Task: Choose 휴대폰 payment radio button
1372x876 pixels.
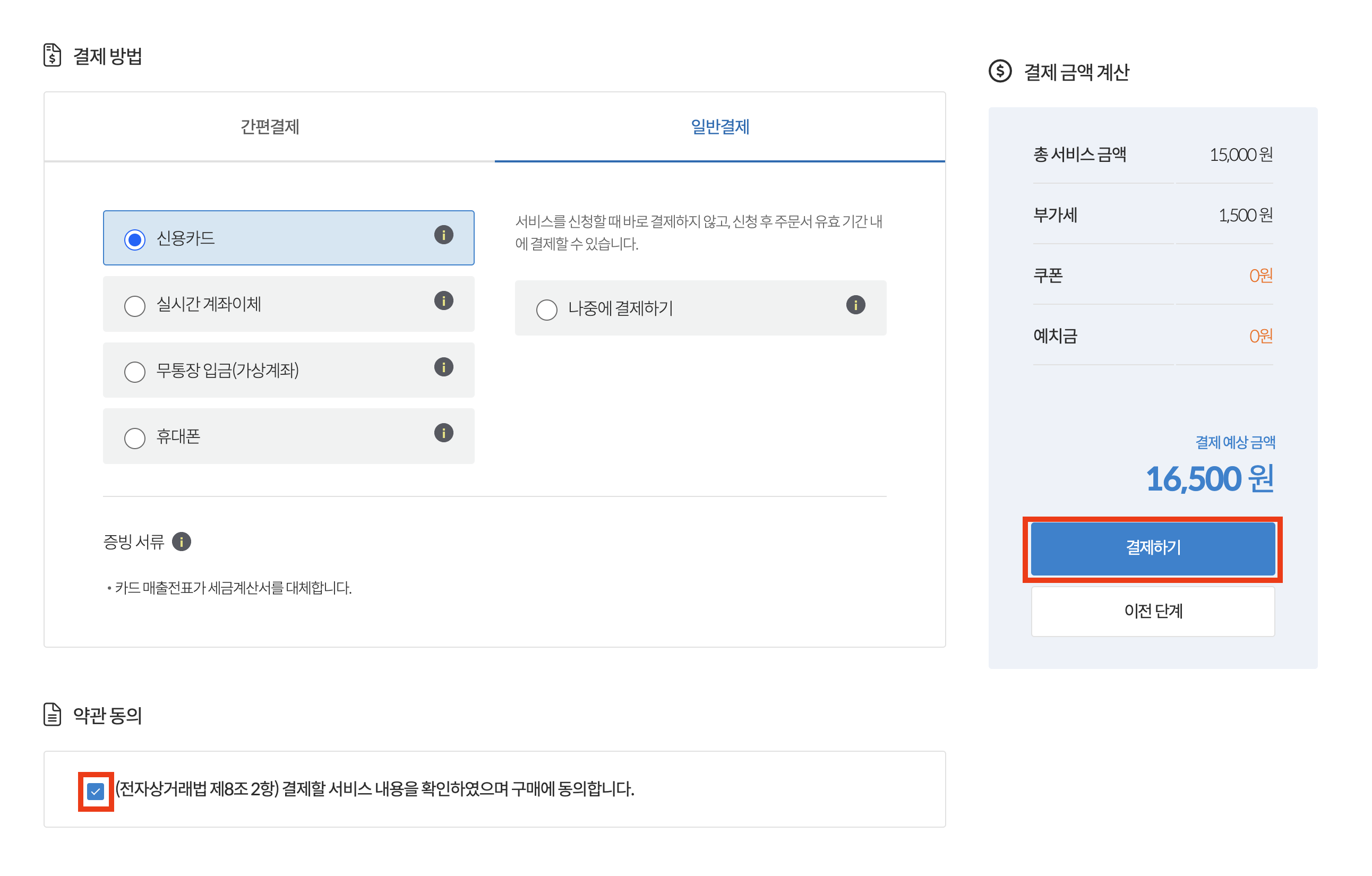Action: click(x=135, y=438)
